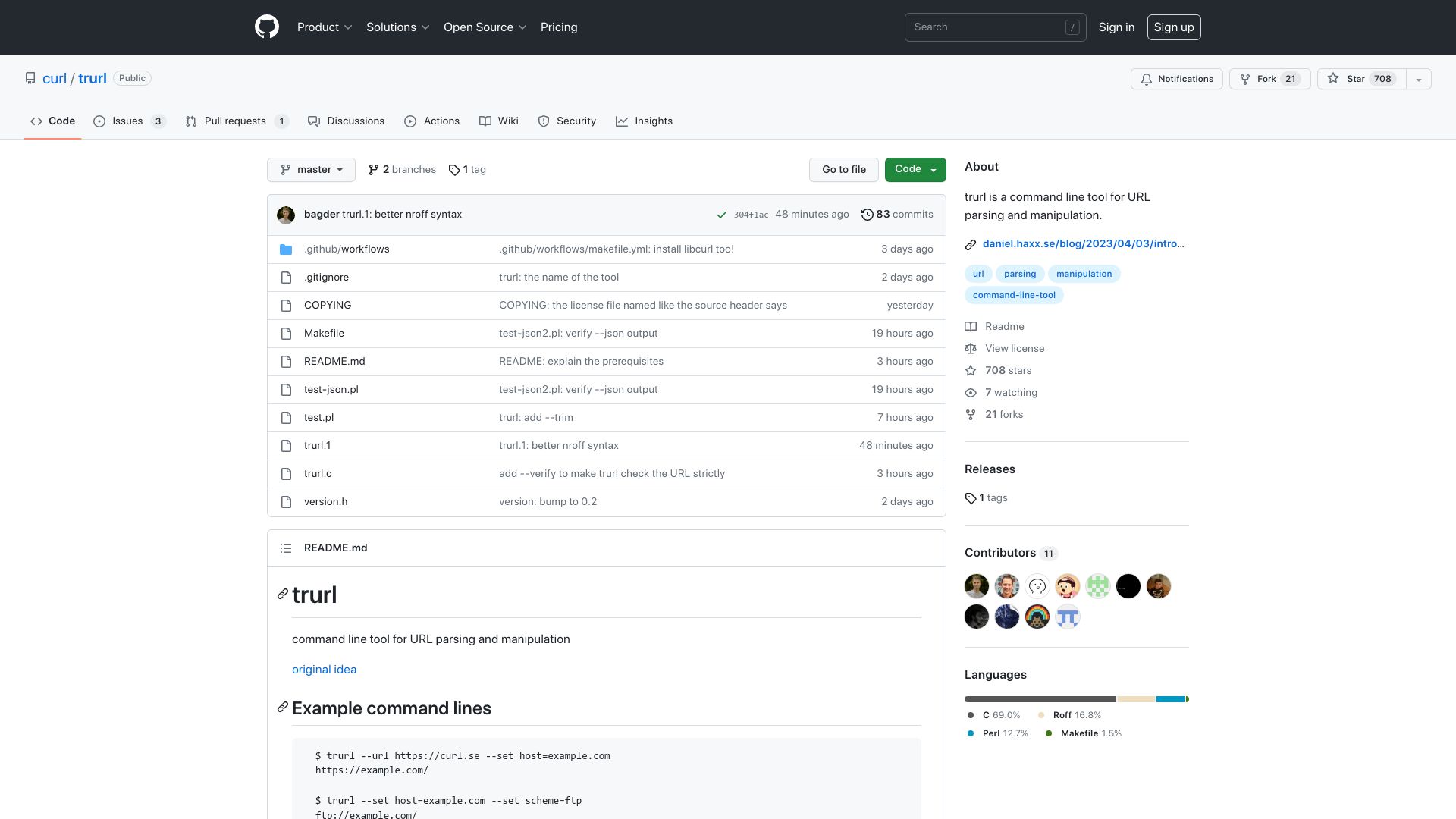The image size is (1456, 819).
Task: Switch to the Issues tab
Action: pos(130,121)
